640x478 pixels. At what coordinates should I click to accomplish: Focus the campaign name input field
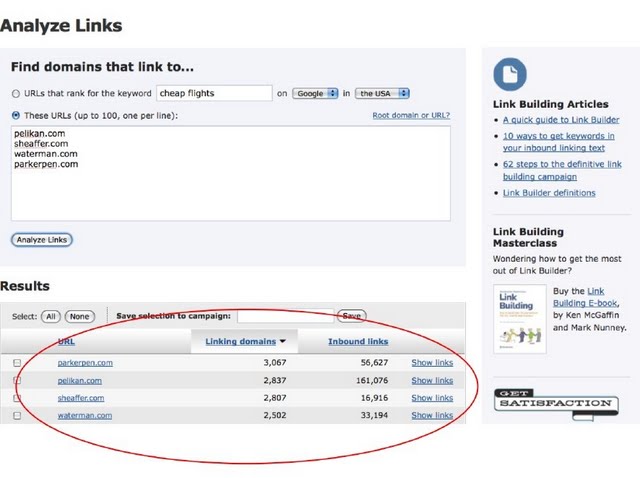point(286,316)
